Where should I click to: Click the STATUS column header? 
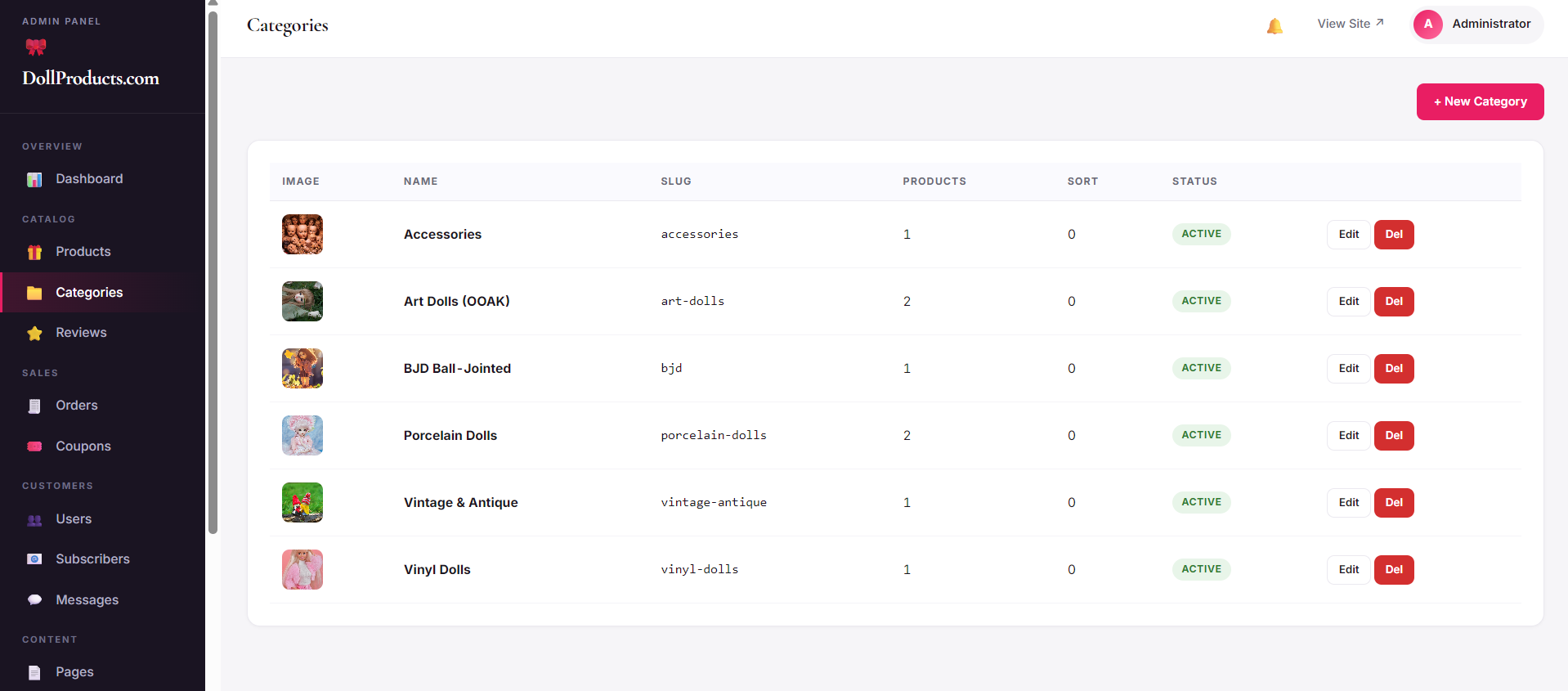(1194, 182)
